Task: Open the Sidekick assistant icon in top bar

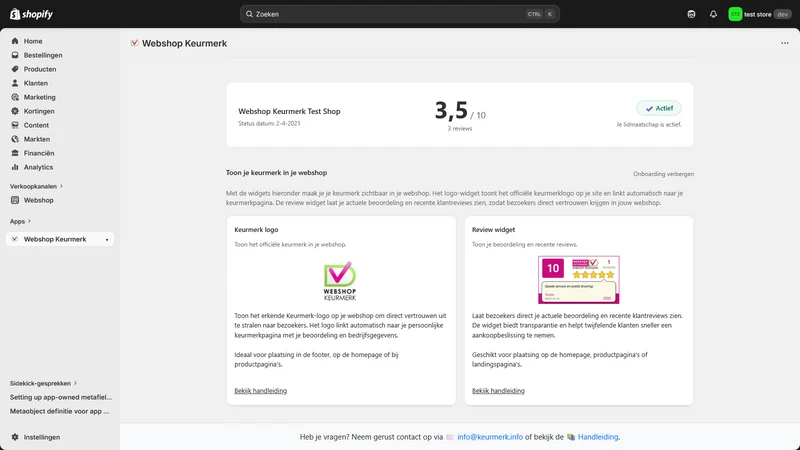Action: click(691, 14)
